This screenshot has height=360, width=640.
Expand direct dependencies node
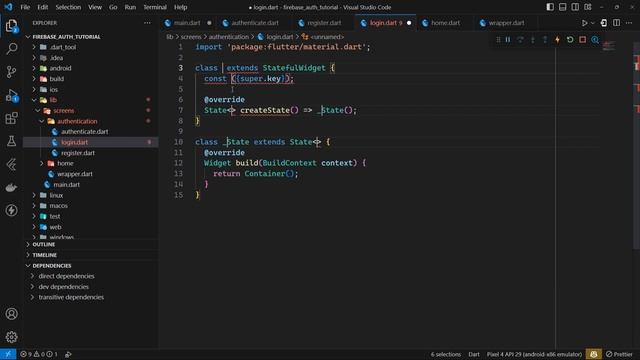tap(66, 276)
